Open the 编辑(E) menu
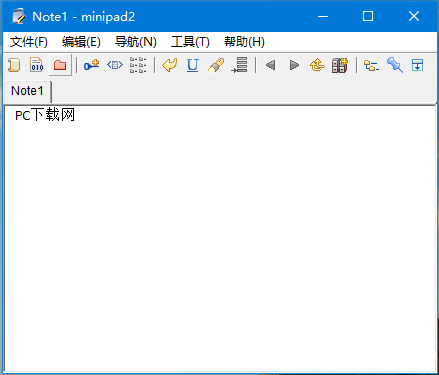This screenshot has height=375, width=439. click(x=81, y=42)
